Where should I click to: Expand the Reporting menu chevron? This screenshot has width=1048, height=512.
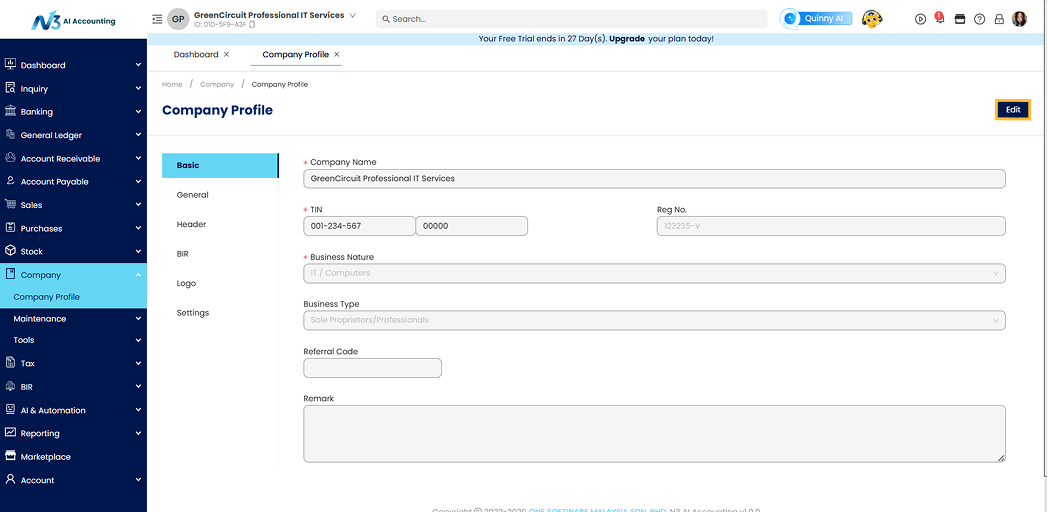point(138,433)
